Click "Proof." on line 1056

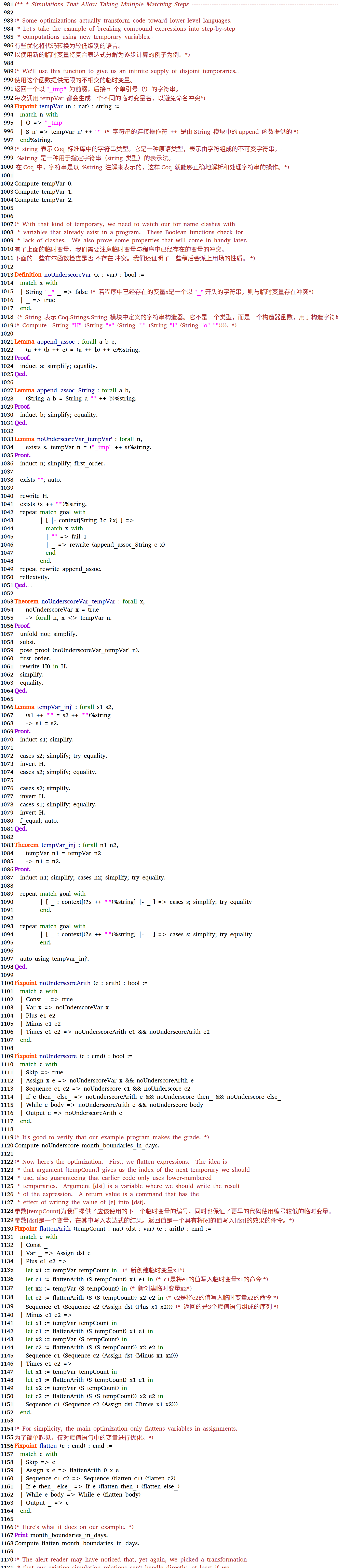coord(23,626)
